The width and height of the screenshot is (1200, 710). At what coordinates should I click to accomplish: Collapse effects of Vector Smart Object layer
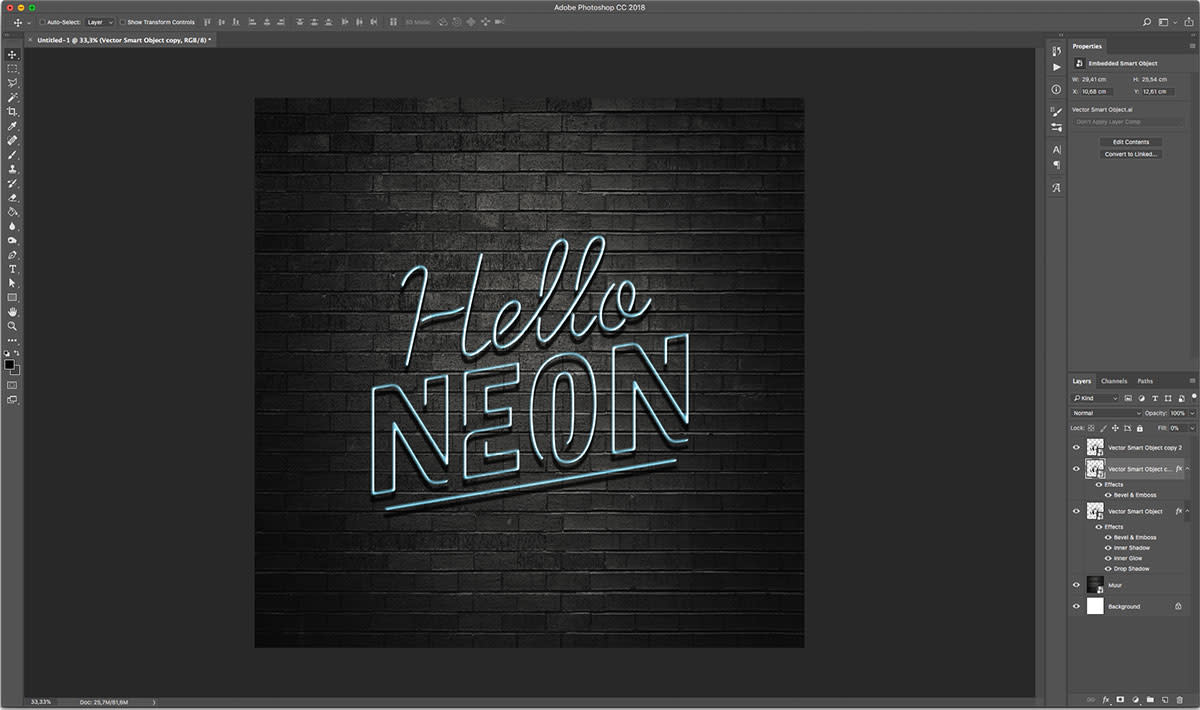1187,511
